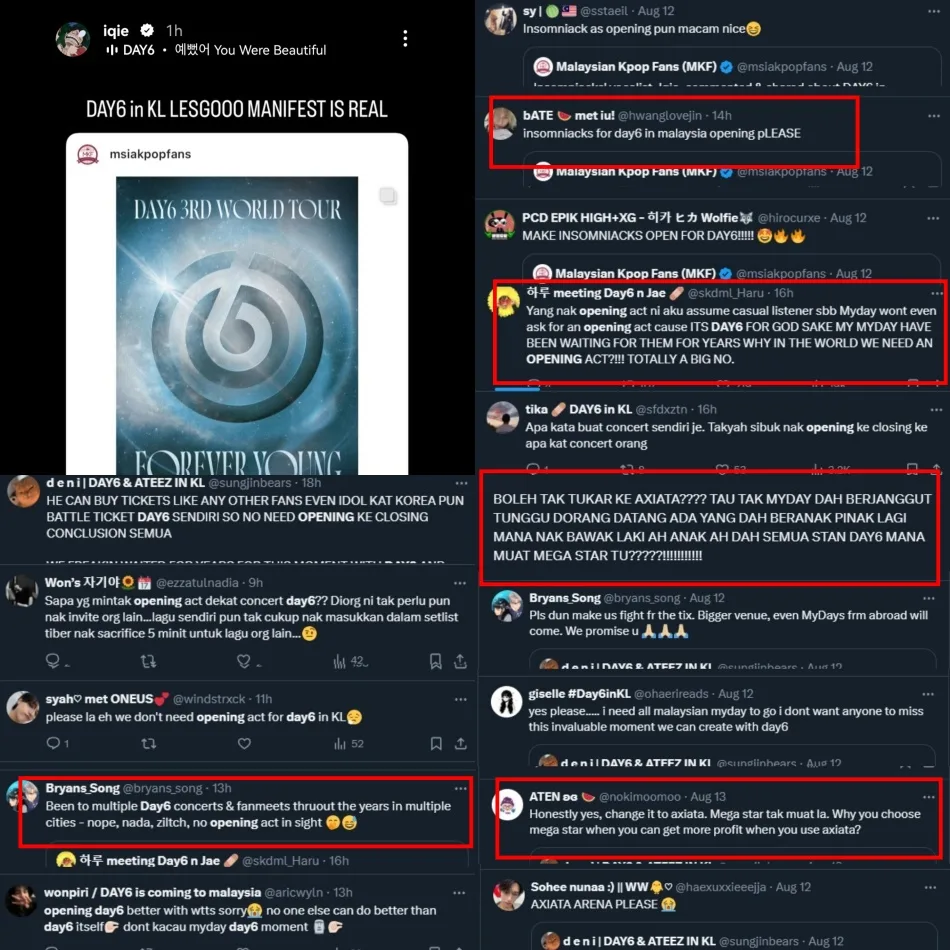Retweet syah met ONEUS tweet

148,743
